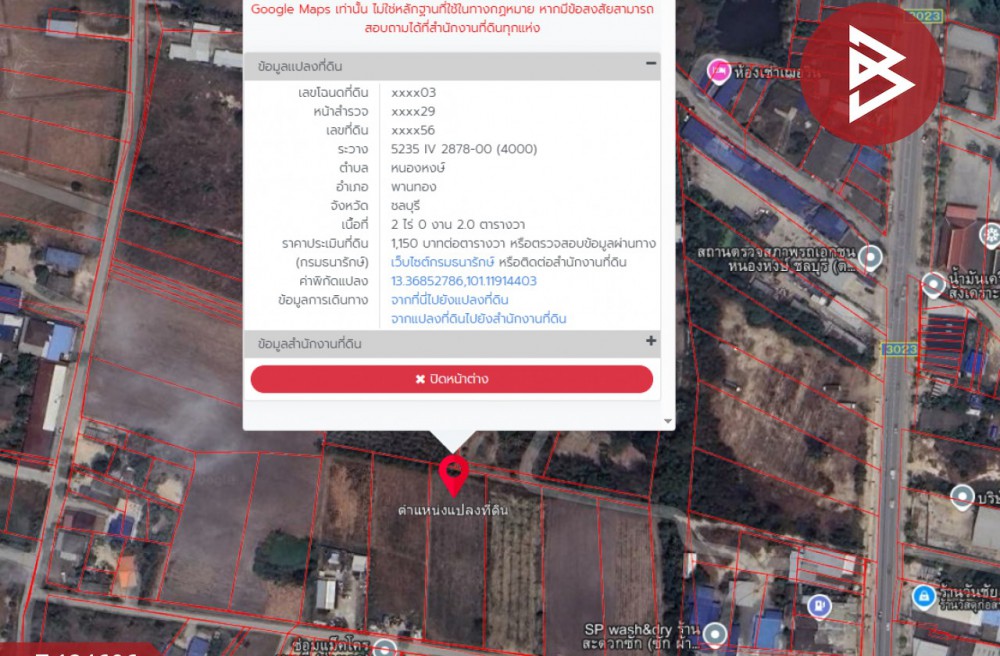Screen dimensions: 1000x656
Task: Click the gray marker above the shopping marker
Action: tap(962, 496)
